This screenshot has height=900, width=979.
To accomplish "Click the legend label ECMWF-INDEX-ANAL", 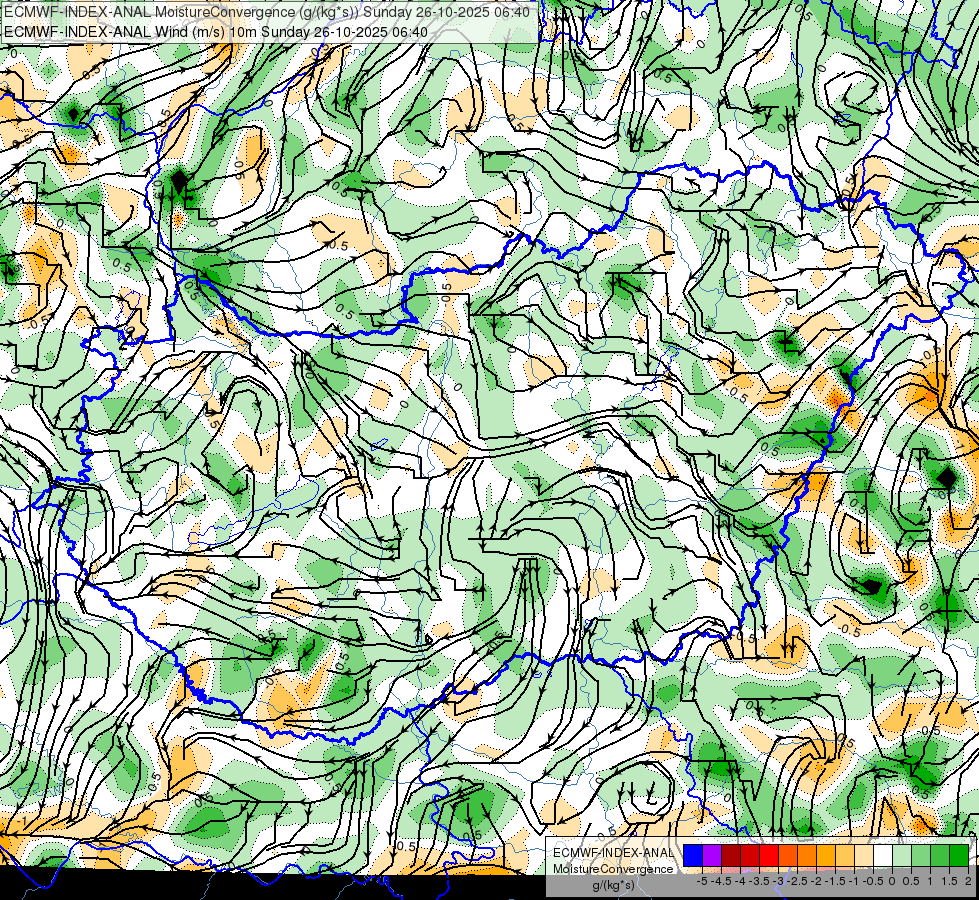I will (x=613, y=853).
